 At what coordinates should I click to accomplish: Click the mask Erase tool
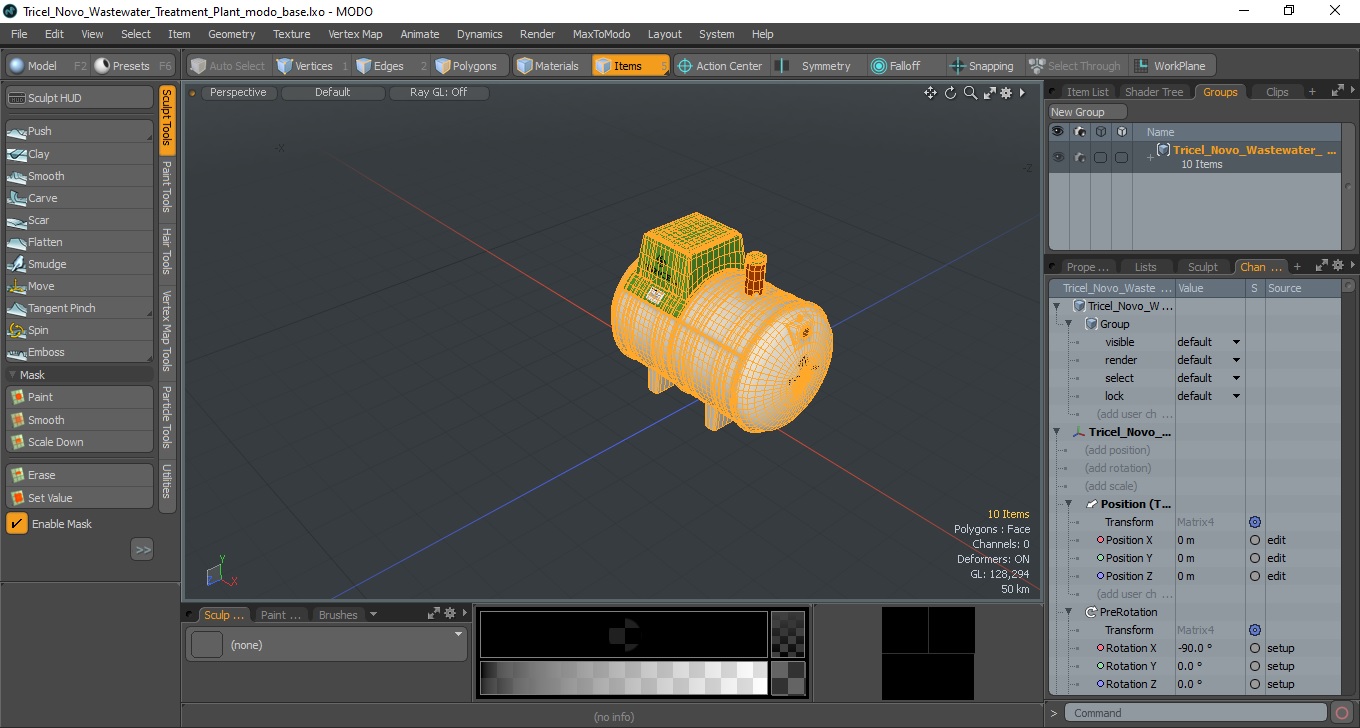click(x=79, y=475)
